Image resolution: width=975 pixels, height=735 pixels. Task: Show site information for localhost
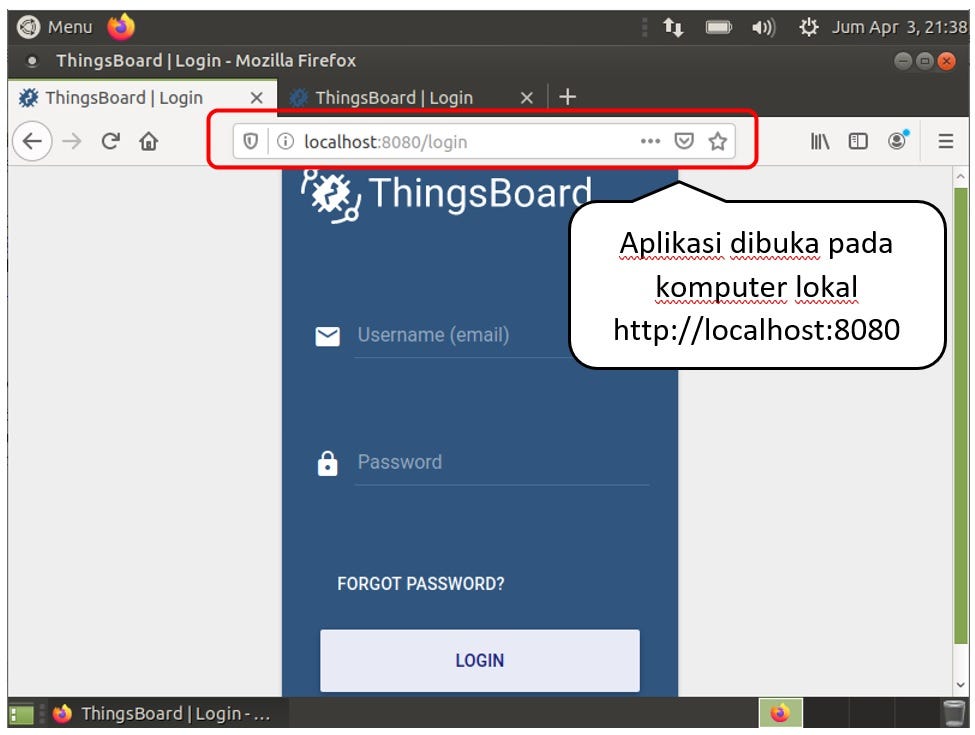[285, 142]
